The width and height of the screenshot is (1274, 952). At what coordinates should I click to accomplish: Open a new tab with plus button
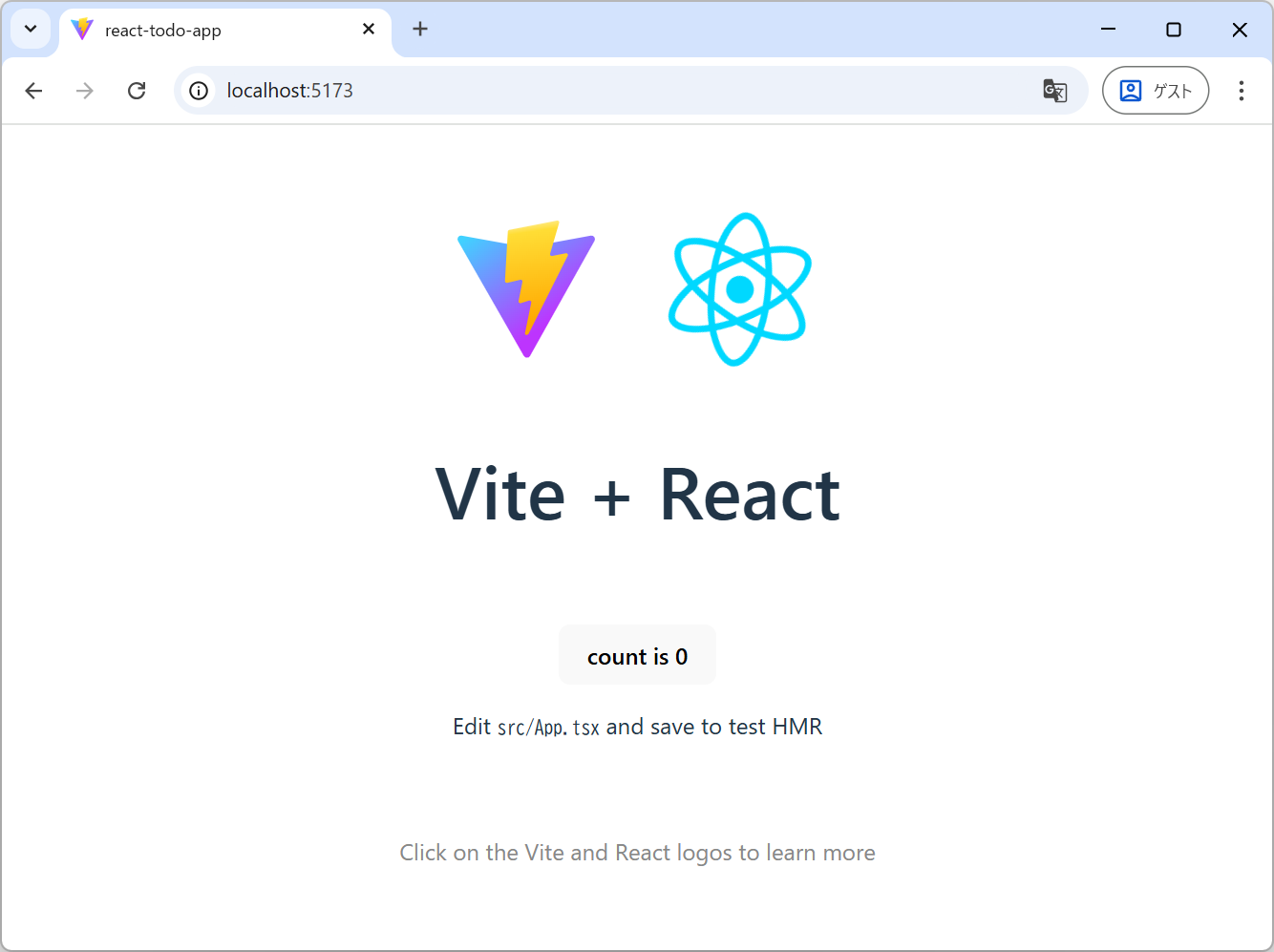(x=420, y=30)
